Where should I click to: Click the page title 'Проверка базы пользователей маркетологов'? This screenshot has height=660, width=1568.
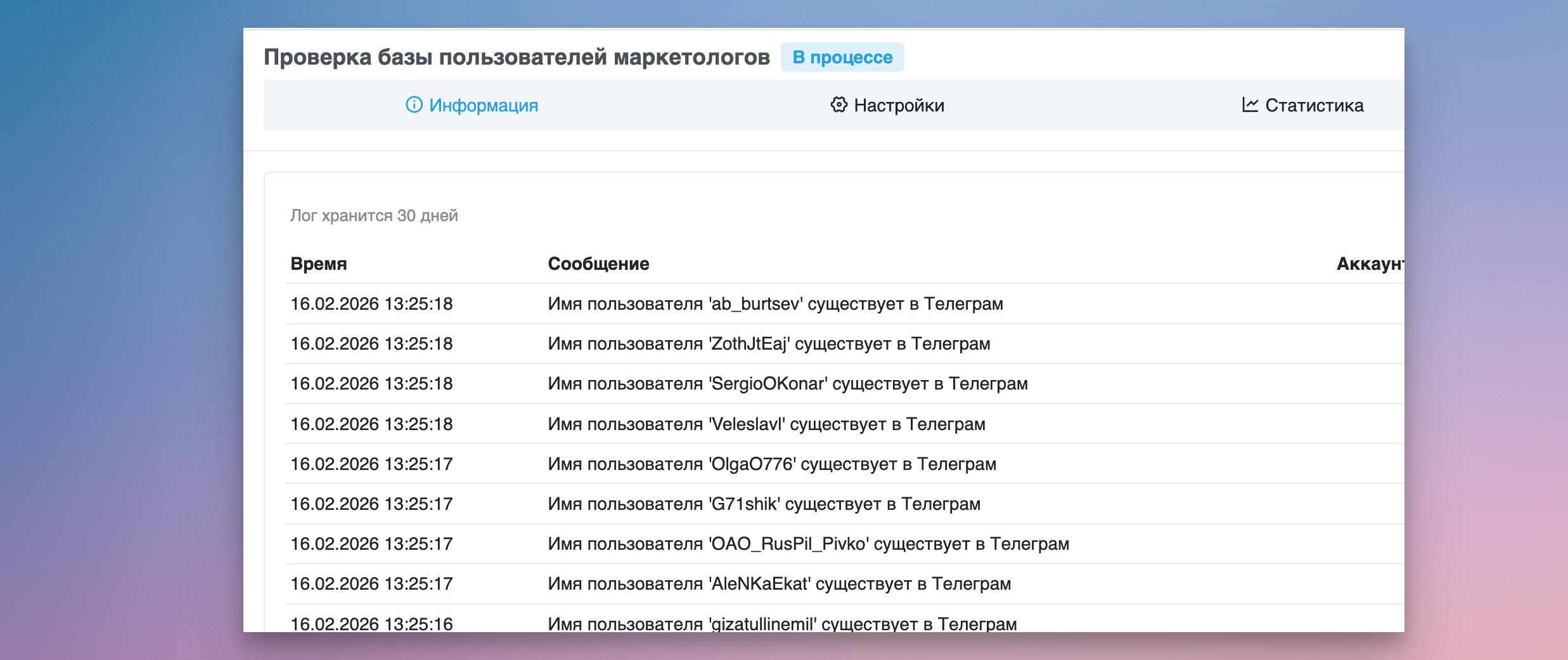[x=517, y=57]
